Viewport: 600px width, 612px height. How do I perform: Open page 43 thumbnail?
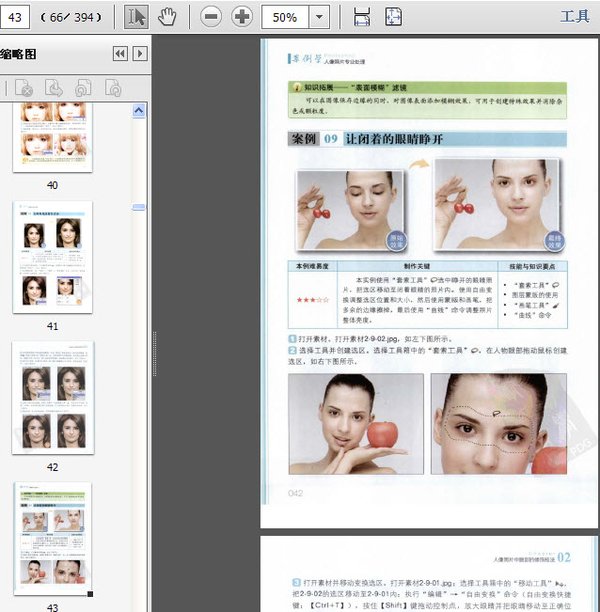[52, 540]
